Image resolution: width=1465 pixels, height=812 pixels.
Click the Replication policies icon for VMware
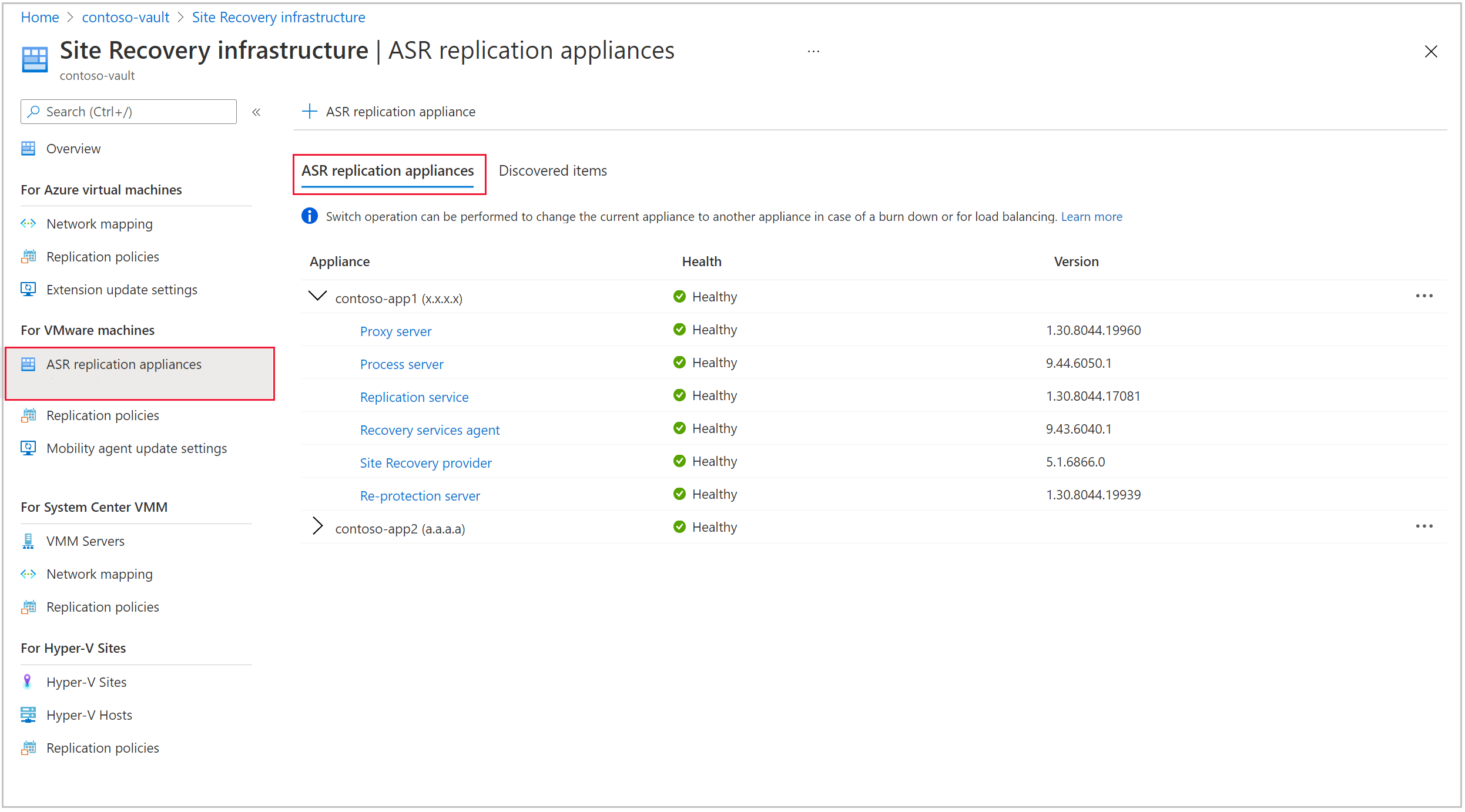[x=29, y=414]
